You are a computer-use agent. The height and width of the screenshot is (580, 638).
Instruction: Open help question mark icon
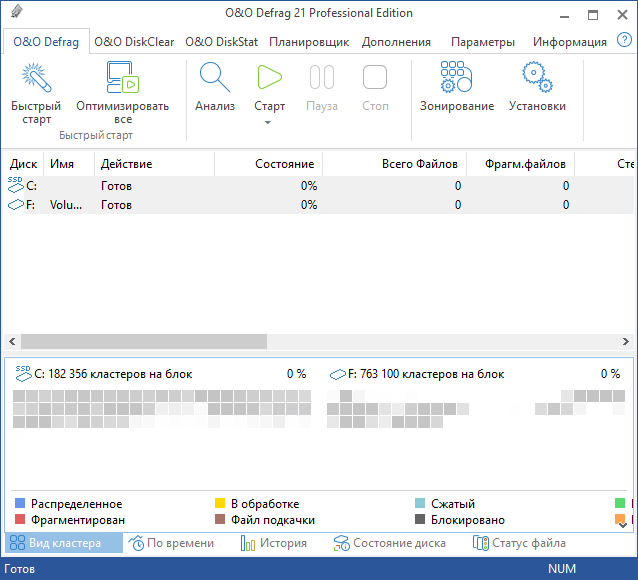pyautogui.click(x=624, y=40)
